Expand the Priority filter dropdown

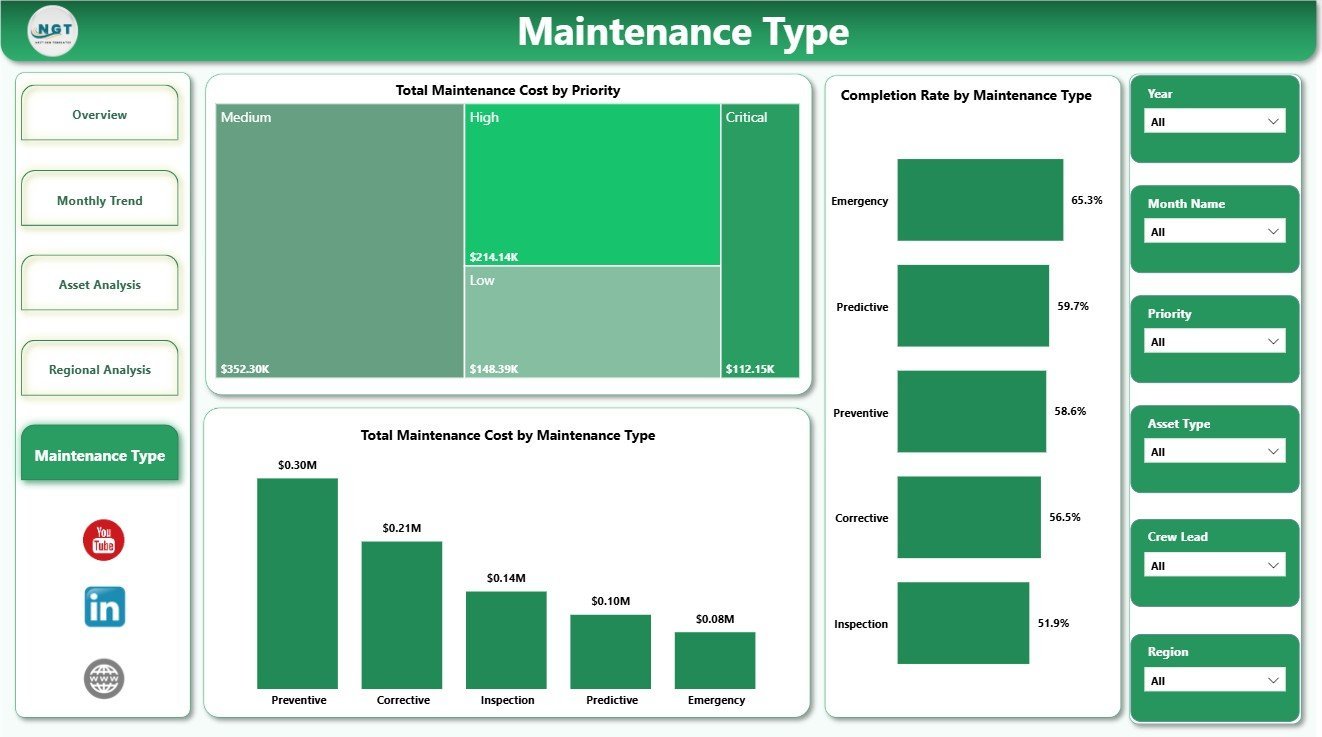click(1214, 341)
